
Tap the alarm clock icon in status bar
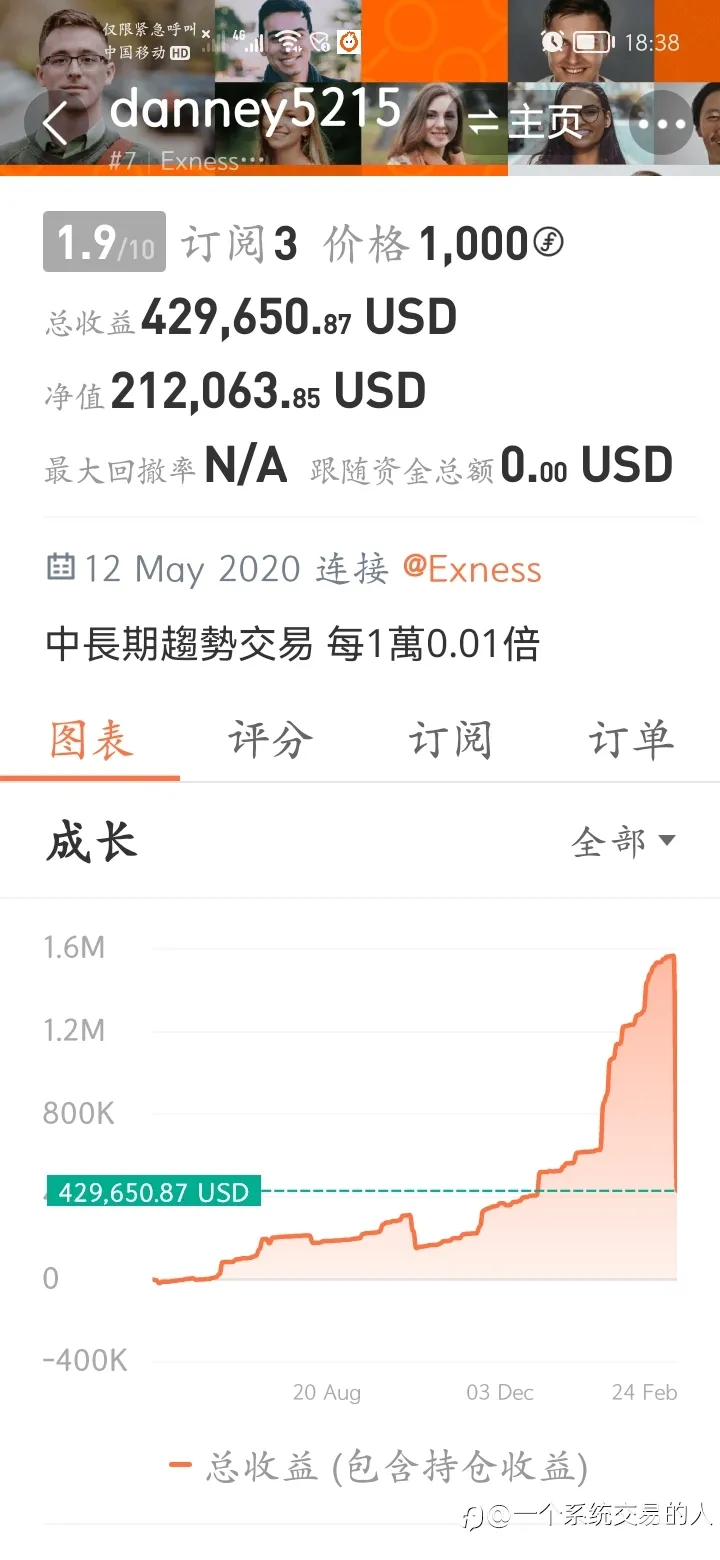point(552,41)
